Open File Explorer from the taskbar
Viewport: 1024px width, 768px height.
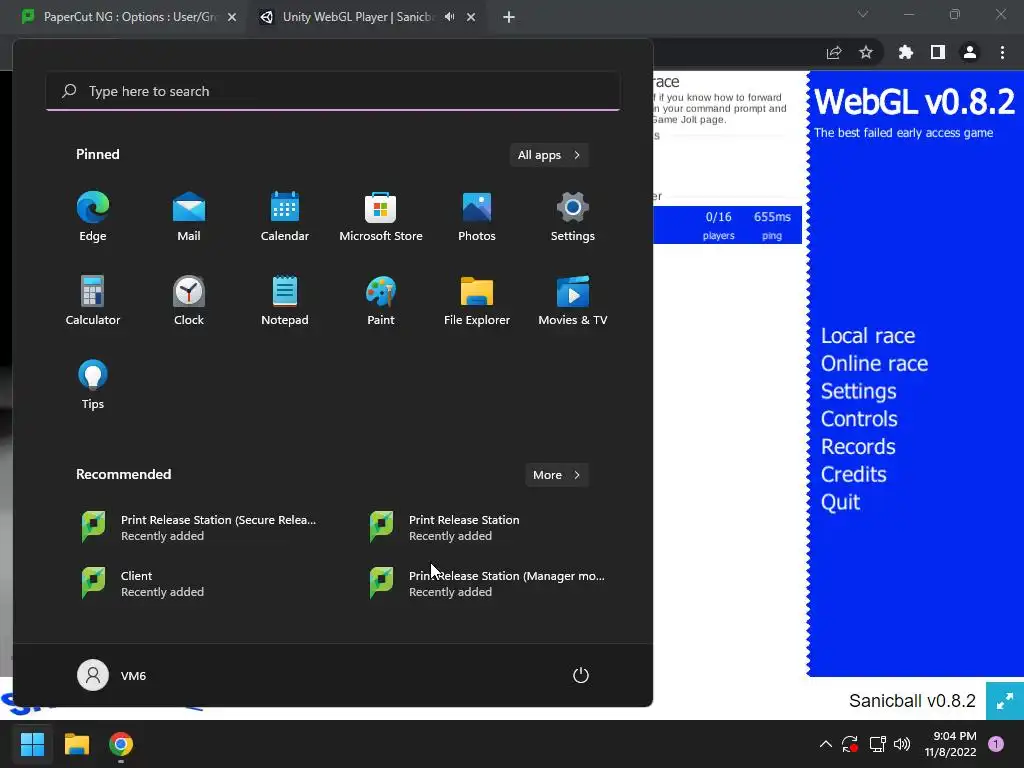(x=76, y=744)
